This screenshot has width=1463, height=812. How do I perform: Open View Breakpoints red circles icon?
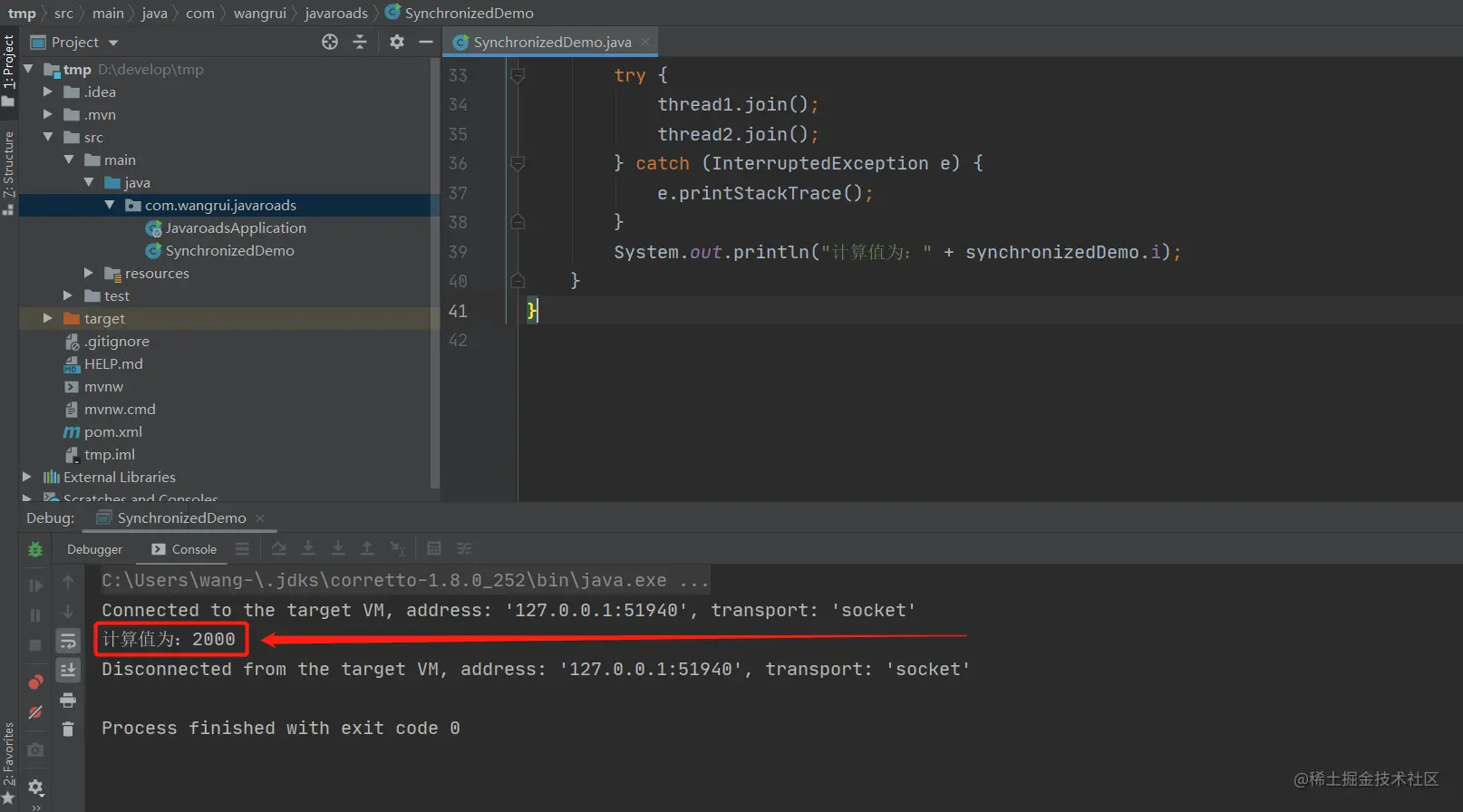(35, 681)
